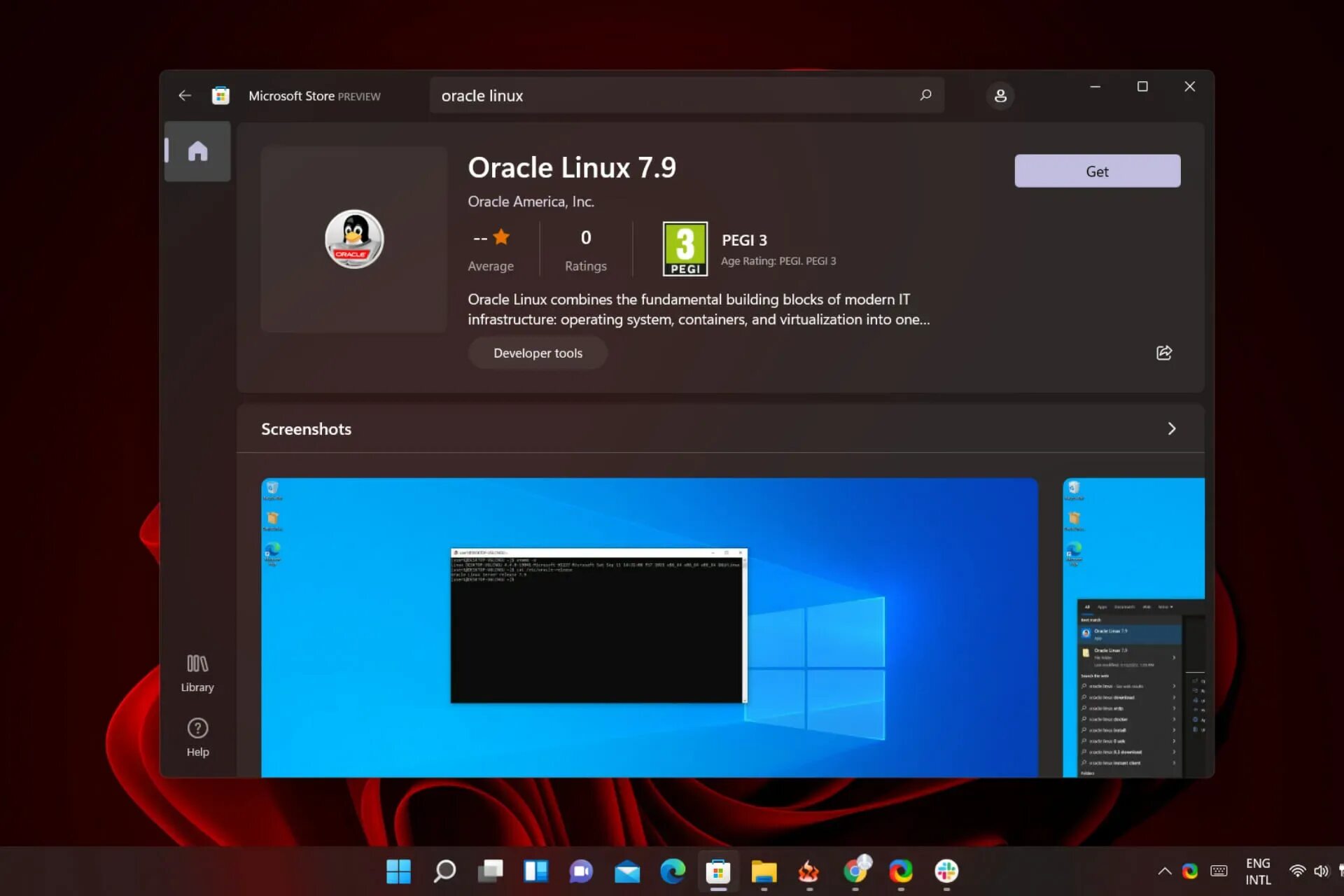Screen dimensions: 1344x896
Task: Open the Windows Start menu
Action: [x=398, y=871]
